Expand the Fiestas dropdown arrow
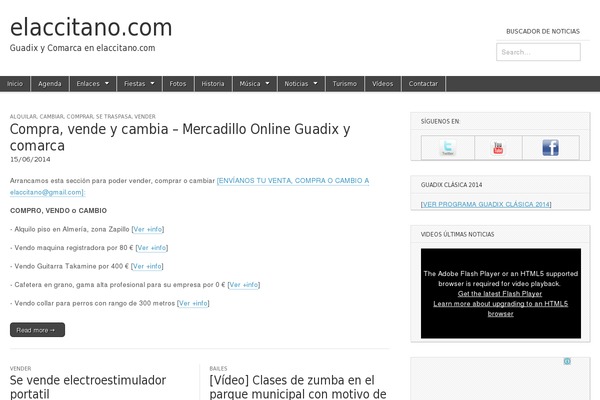 click(152, 83)
